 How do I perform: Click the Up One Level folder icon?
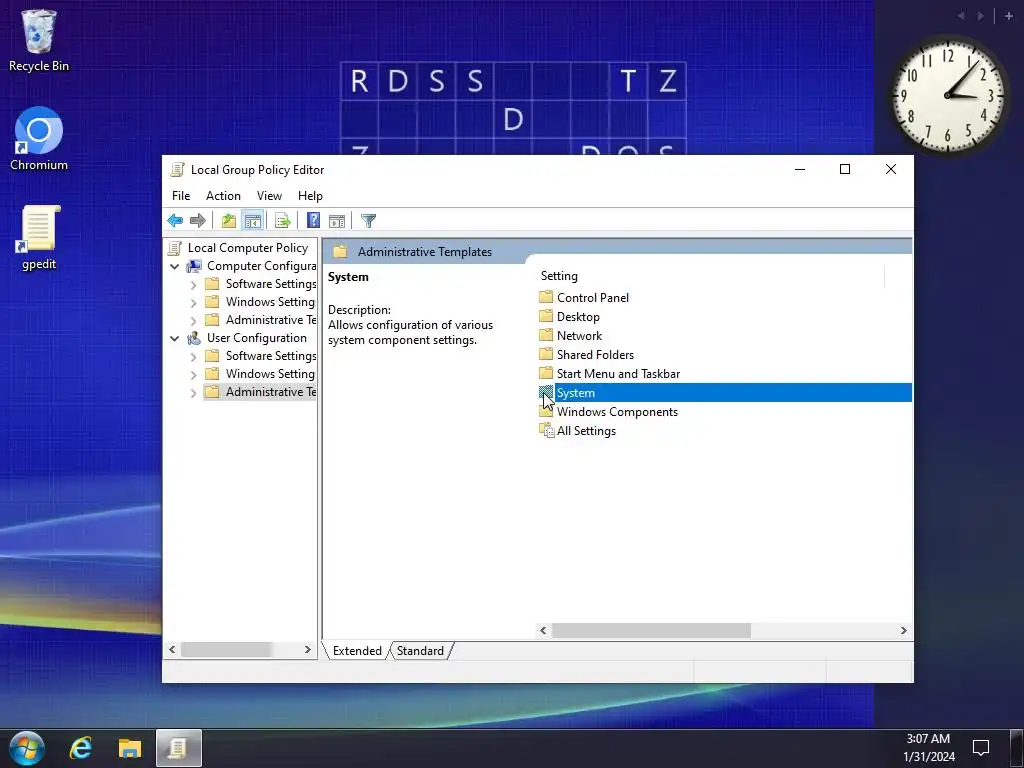coord(229,221)
